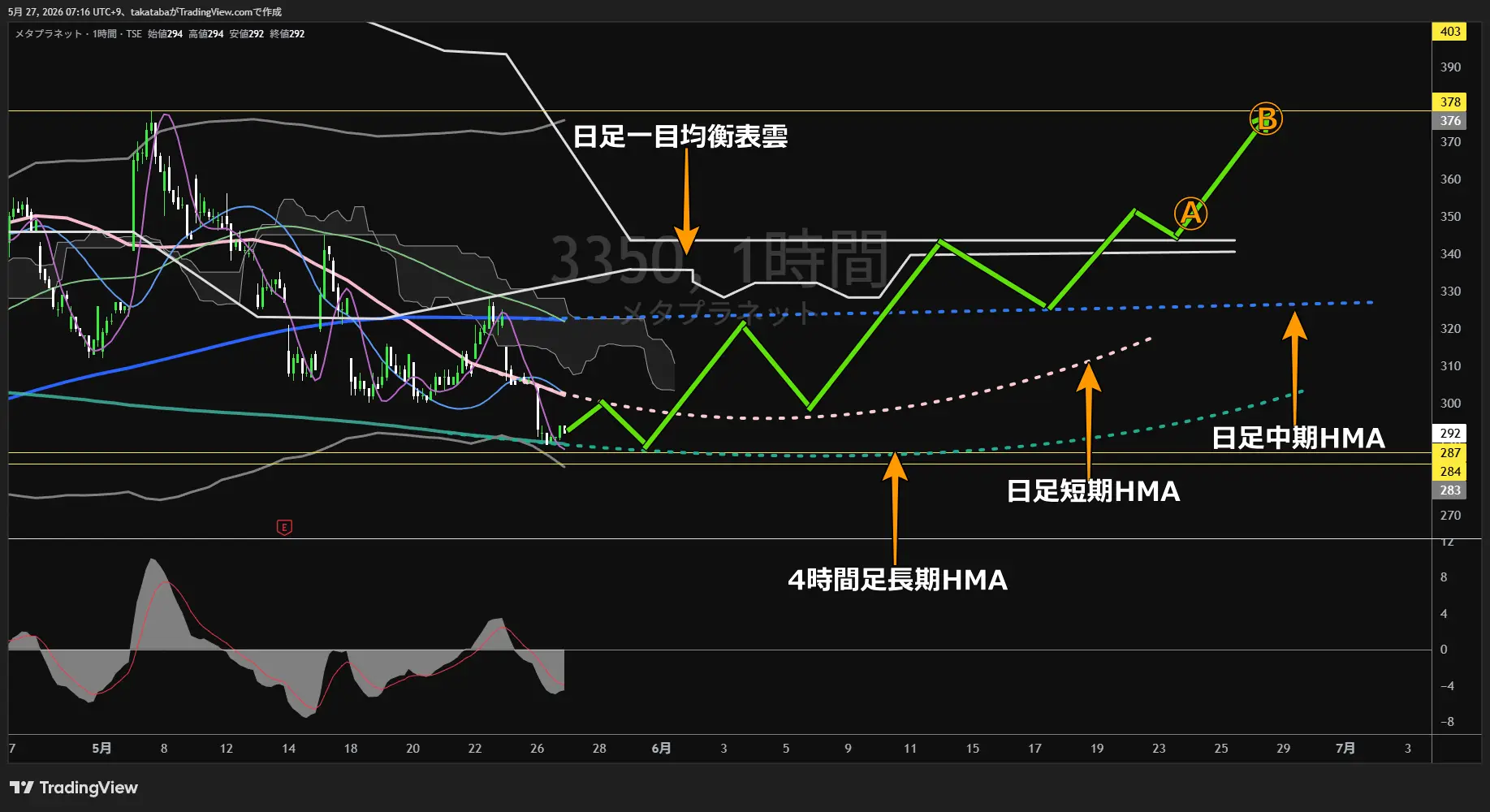Click the 日足中期HMA annotation text

pos(1298,438)
